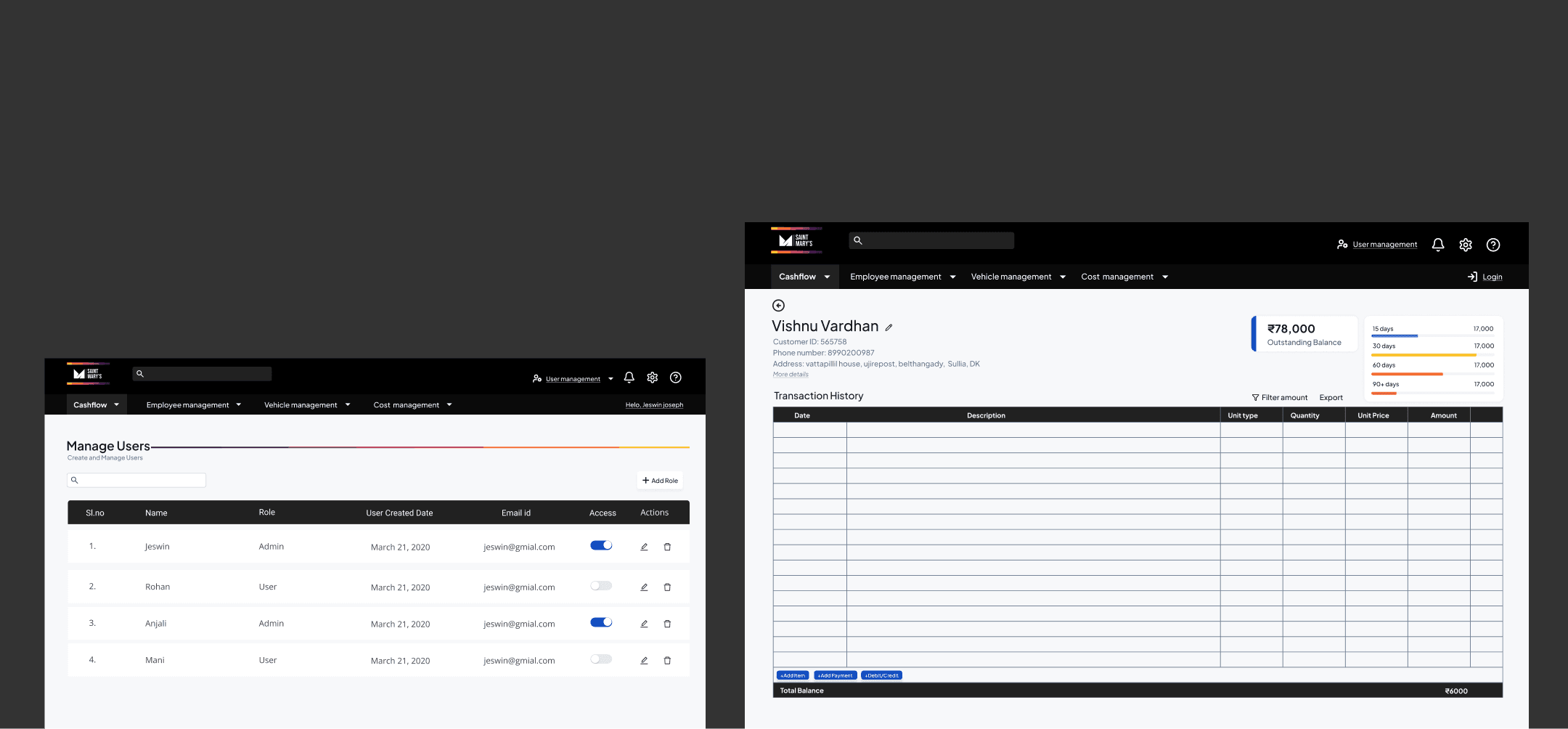
Task: Click the search field under Manage Users
Action: click(x=136, y=480)
